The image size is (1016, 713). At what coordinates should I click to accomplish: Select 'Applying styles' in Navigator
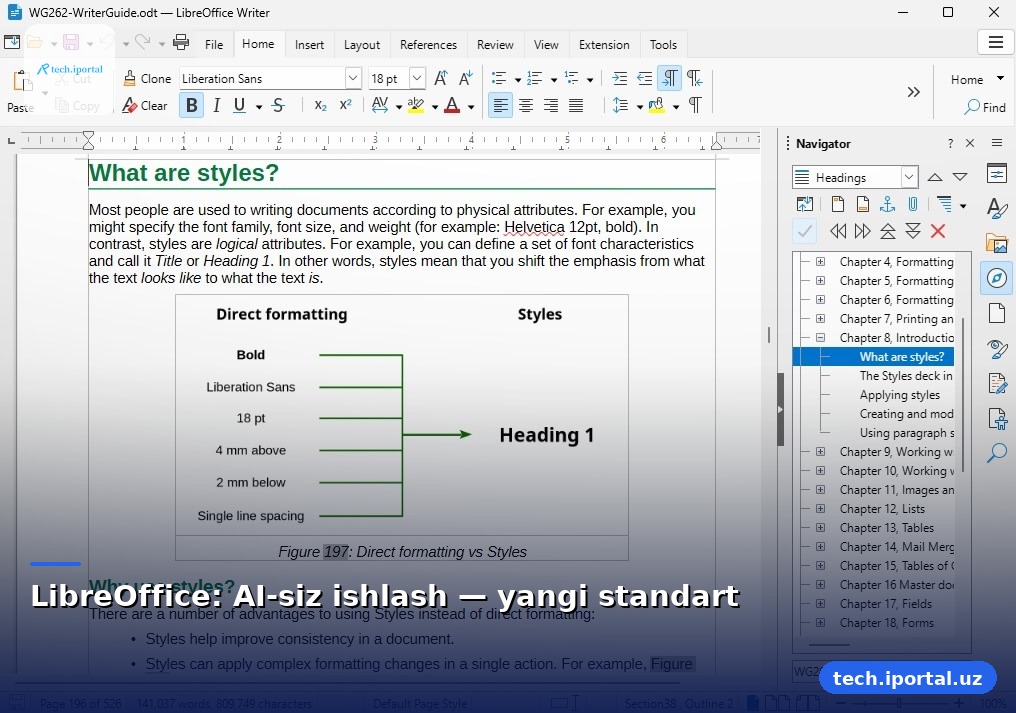pos(899,395)
